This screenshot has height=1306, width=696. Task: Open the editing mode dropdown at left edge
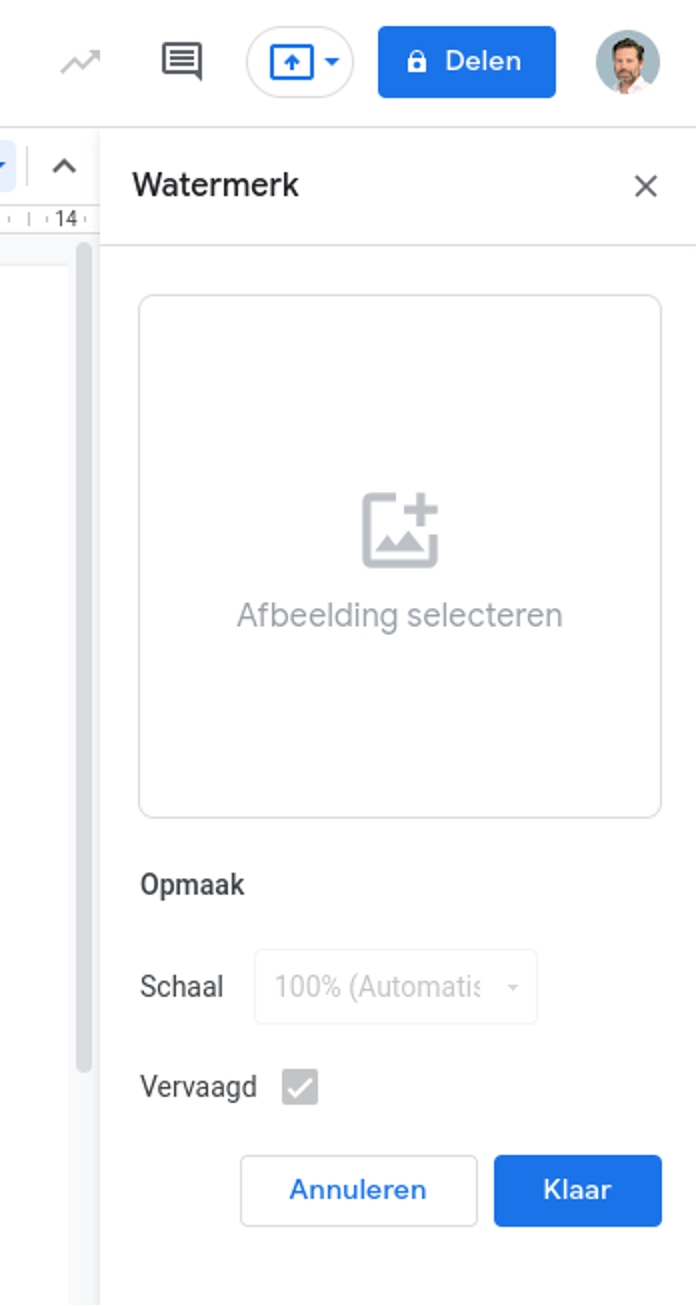pos(5,167)
